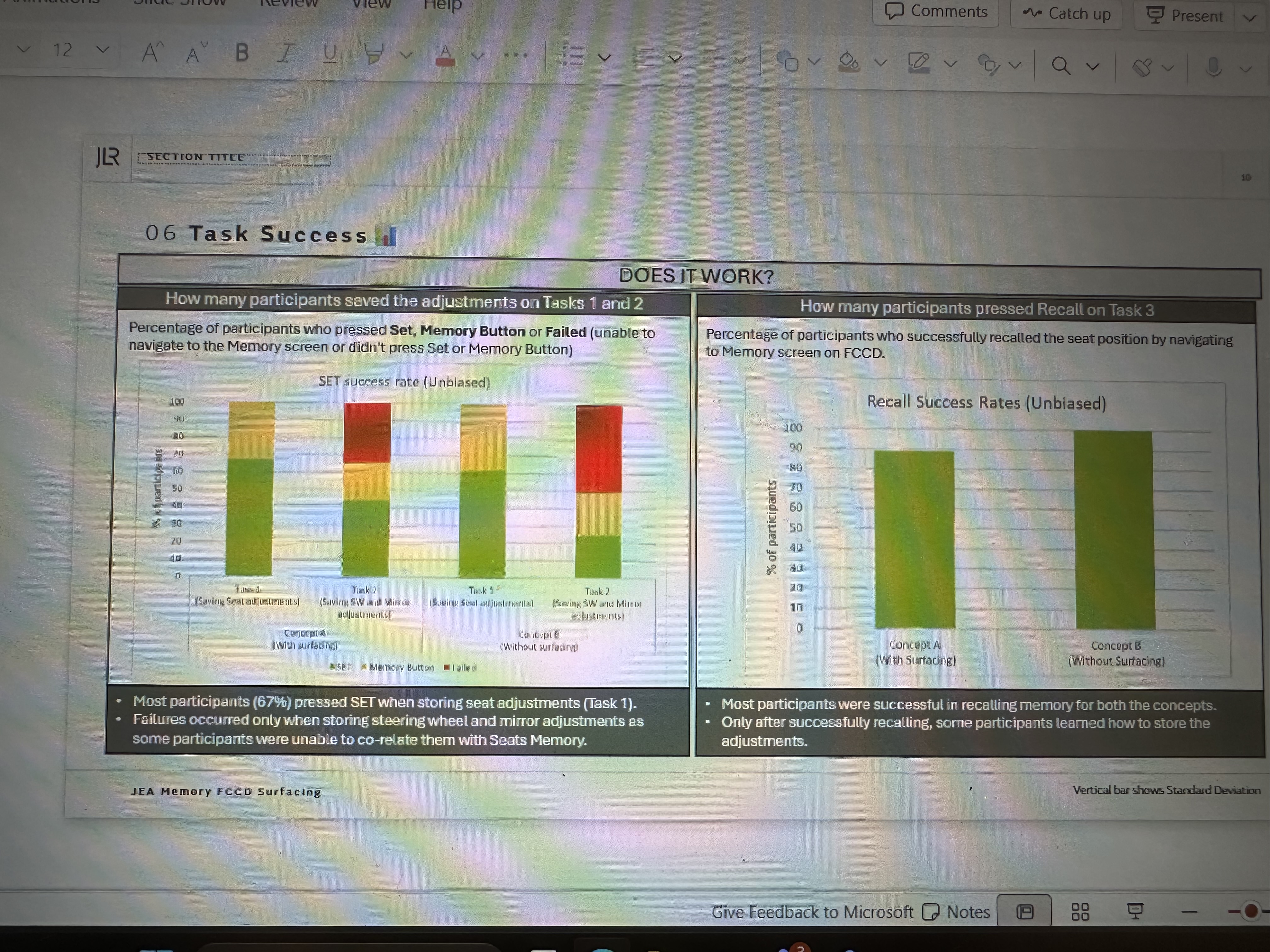The width and height of the screenshot is (1270, 952).
Task: Apply the shape outline pen tool
Action: click(x=918, y=63)
